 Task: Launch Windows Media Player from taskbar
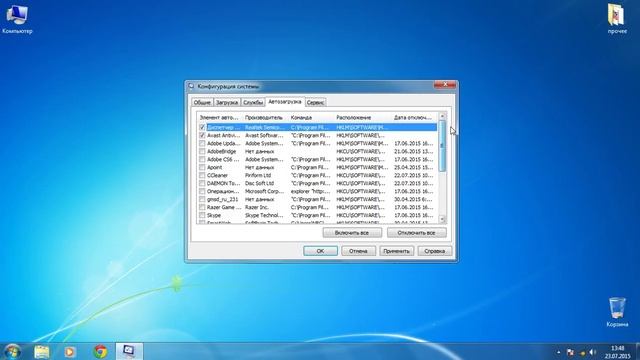70,351
